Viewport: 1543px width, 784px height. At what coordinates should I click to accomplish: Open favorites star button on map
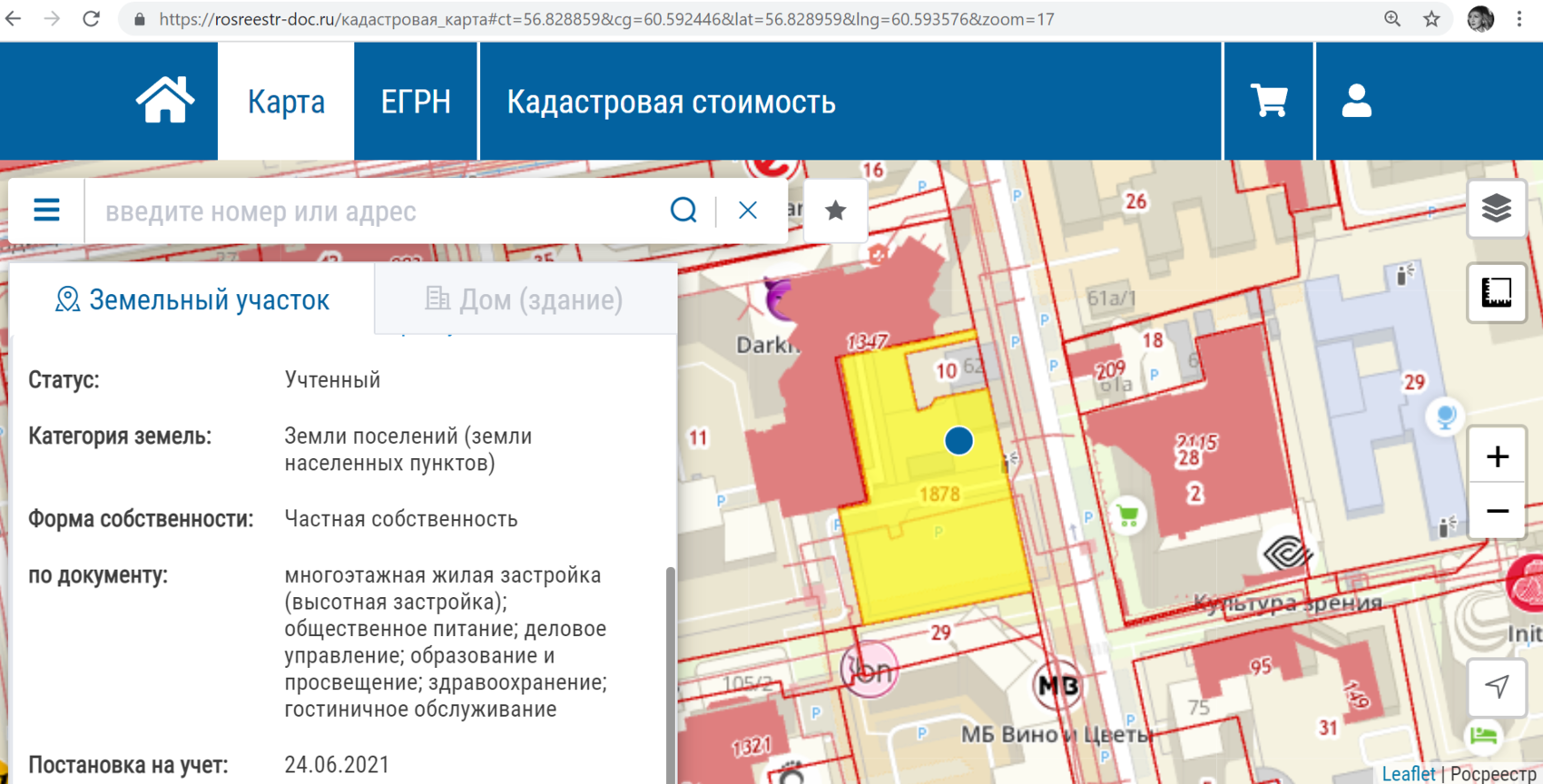click(835, 211)
